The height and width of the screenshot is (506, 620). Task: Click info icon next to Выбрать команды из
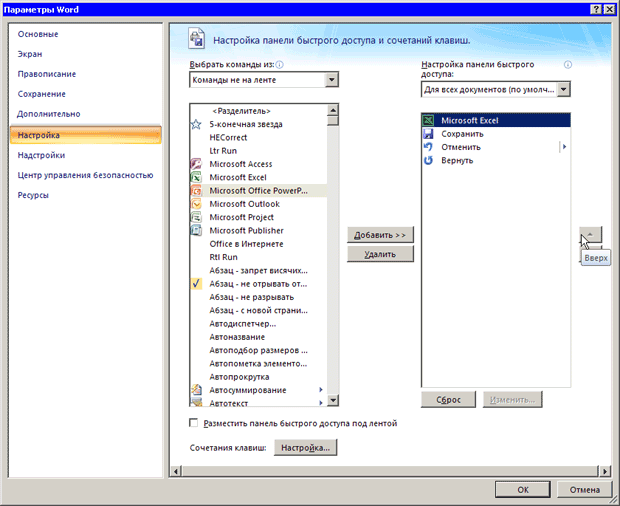pos(279,65)
